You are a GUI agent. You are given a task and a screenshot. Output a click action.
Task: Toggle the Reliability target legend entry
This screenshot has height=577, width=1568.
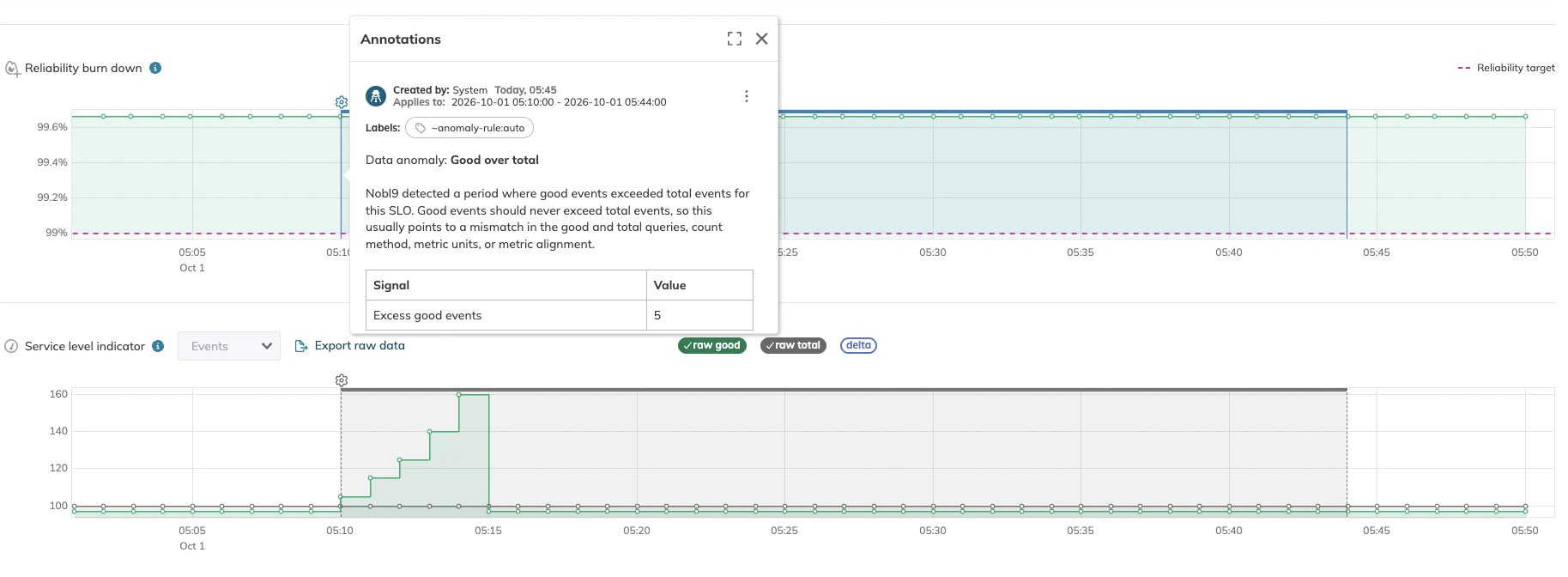1506,68
